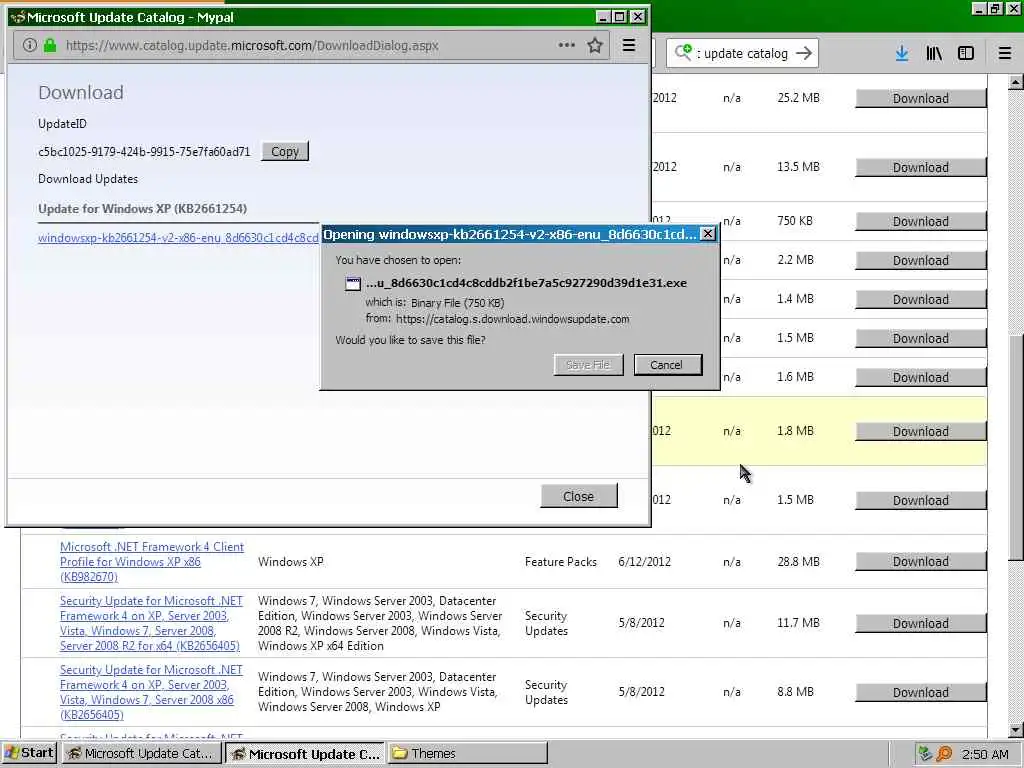Download the 11.7 MB security update

[x=920, y=624]
